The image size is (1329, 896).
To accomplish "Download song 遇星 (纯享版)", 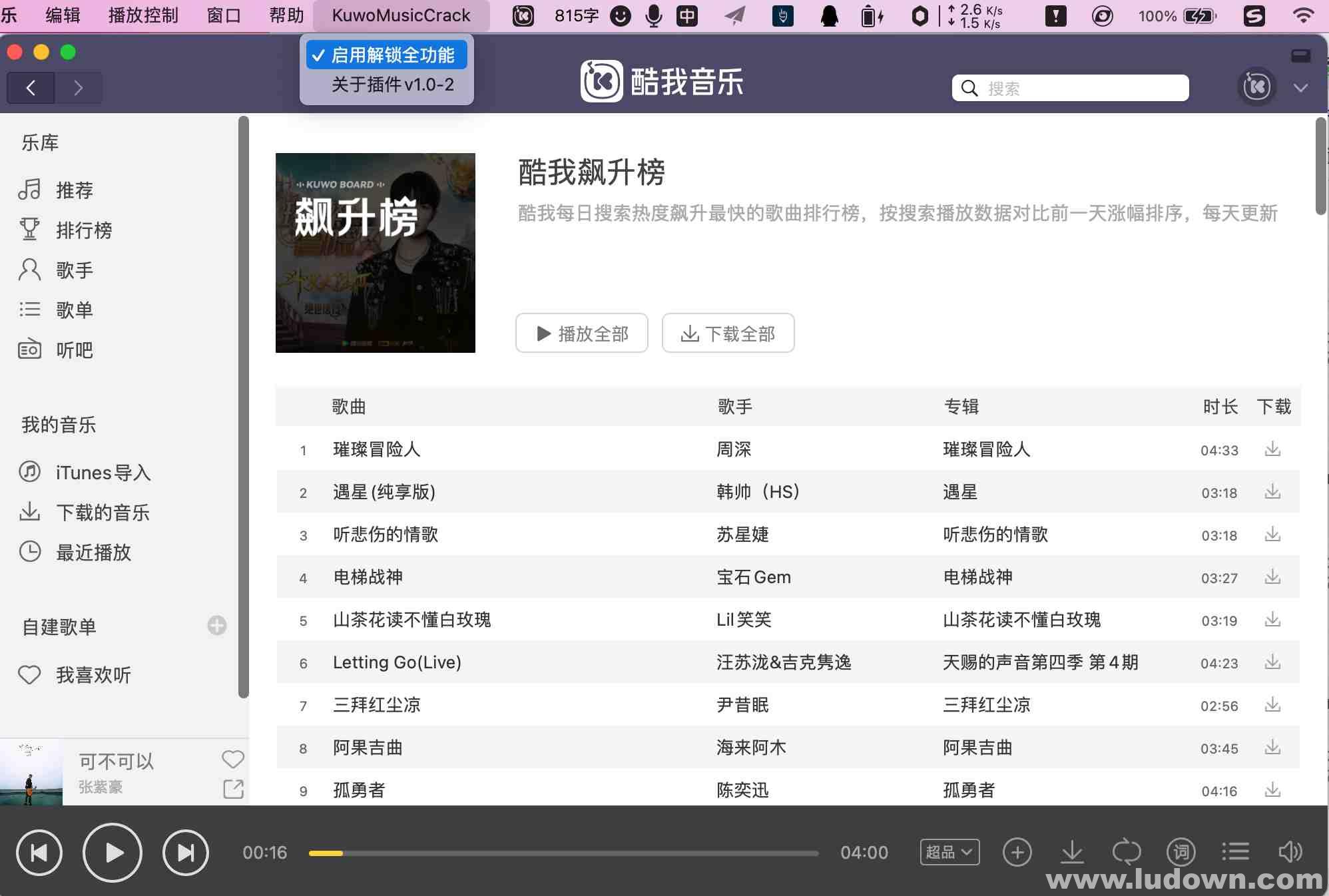I will pos(1272,491).
